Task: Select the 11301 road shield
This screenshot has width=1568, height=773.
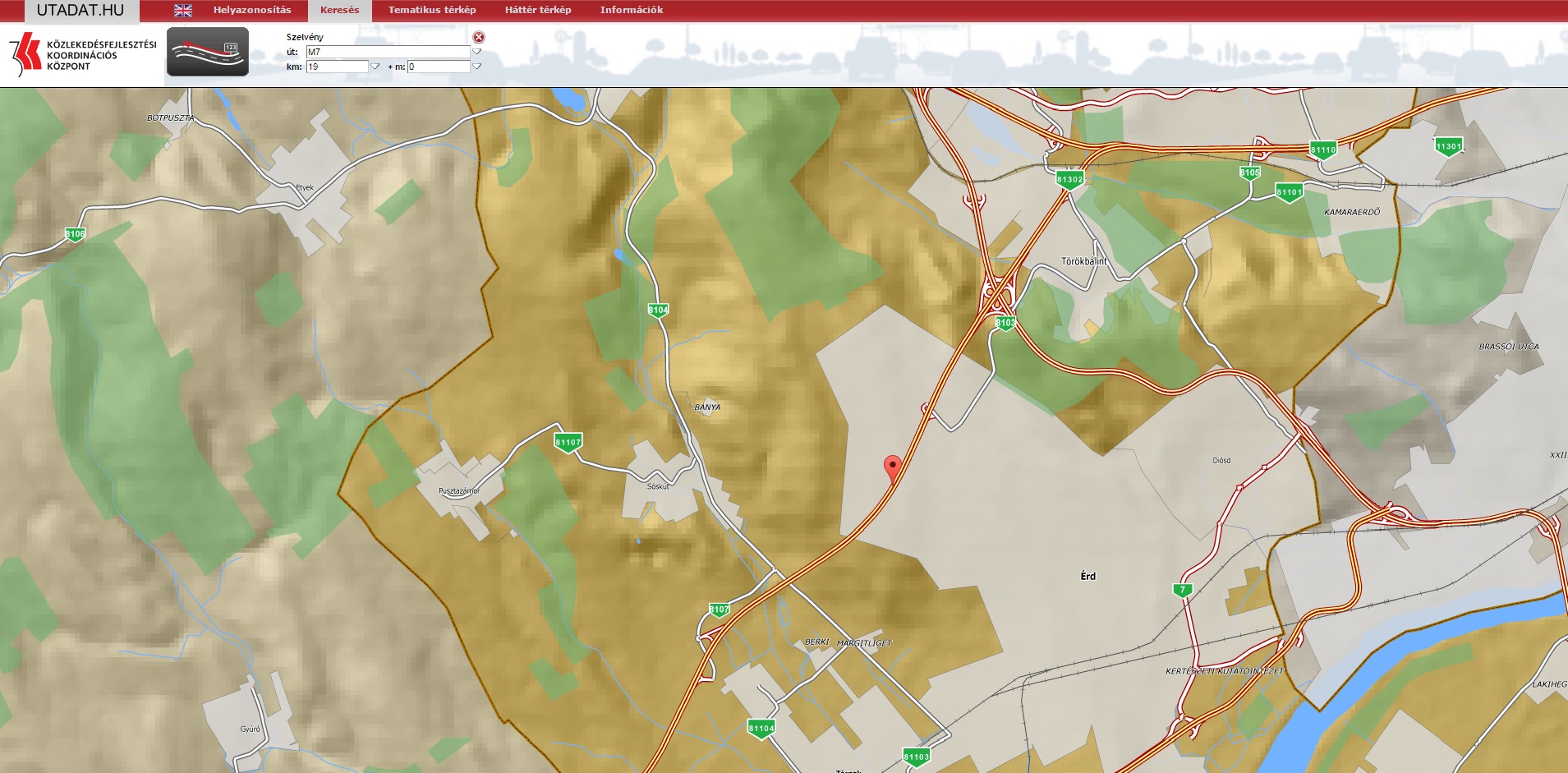Action: pos(1448,147)
